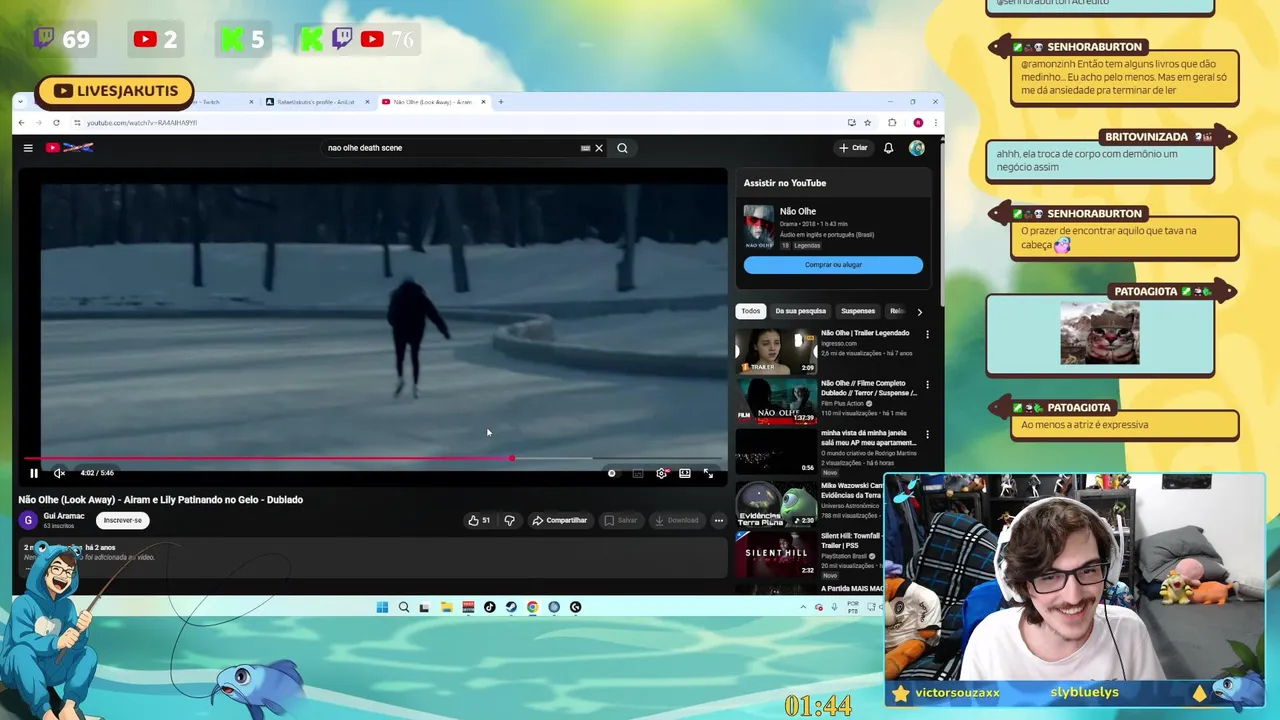Switch to the AniList profile tab

(x=316, y=102)
